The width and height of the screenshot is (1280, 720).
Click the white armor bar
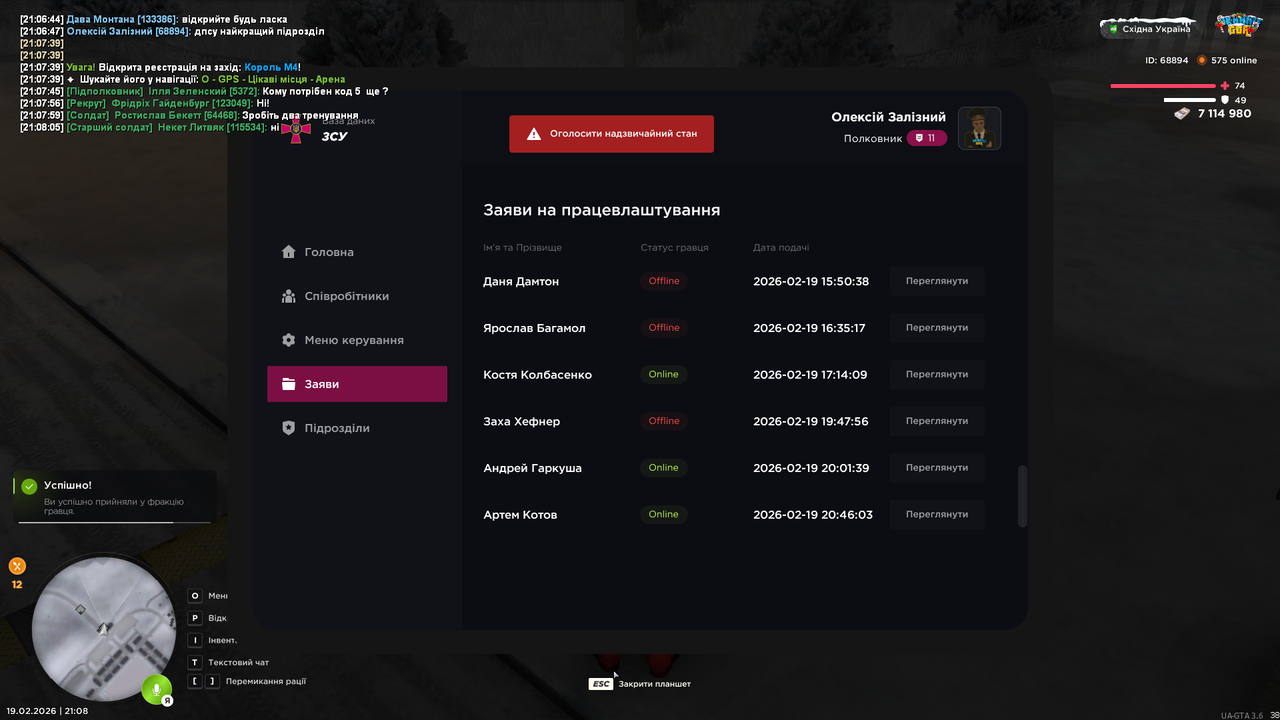point(1189,100)
